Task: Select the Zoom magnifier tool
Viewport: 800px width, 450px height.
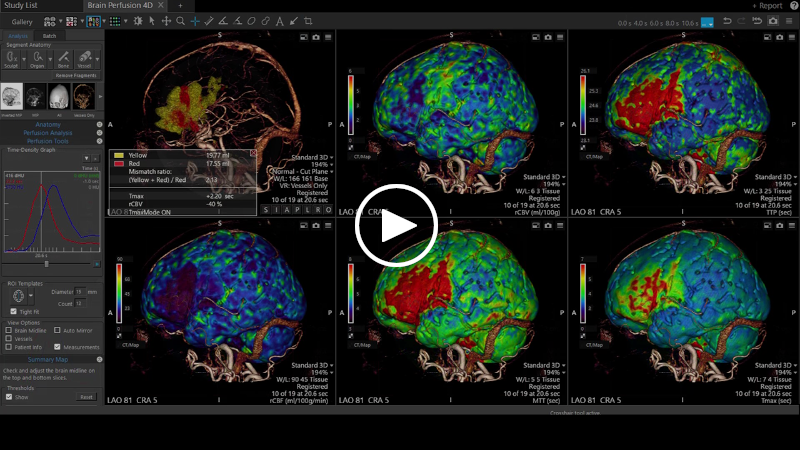Action: [x=180, y=21]
